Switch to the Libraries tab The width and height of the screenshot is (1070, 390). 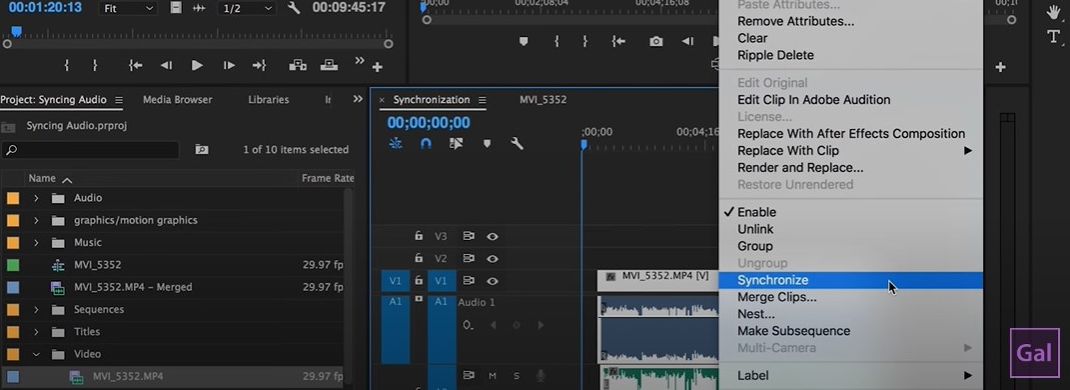(268, 100)
